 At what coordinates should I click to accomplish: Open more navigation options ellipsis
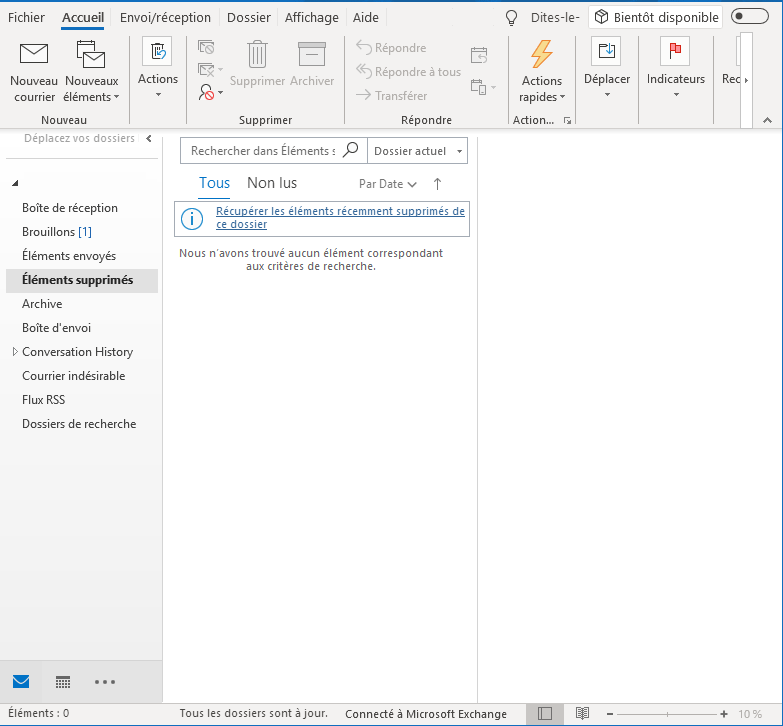click(105, 682)
